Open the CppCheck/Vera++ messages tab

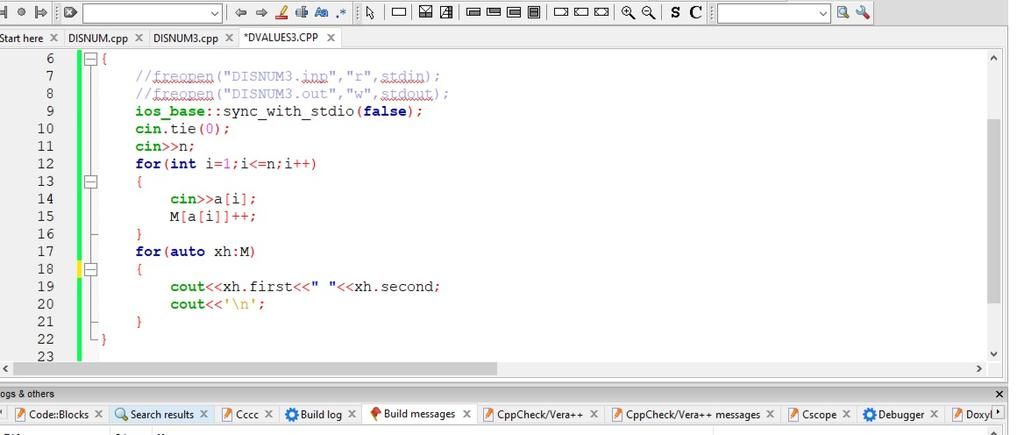tap(686, 414)
